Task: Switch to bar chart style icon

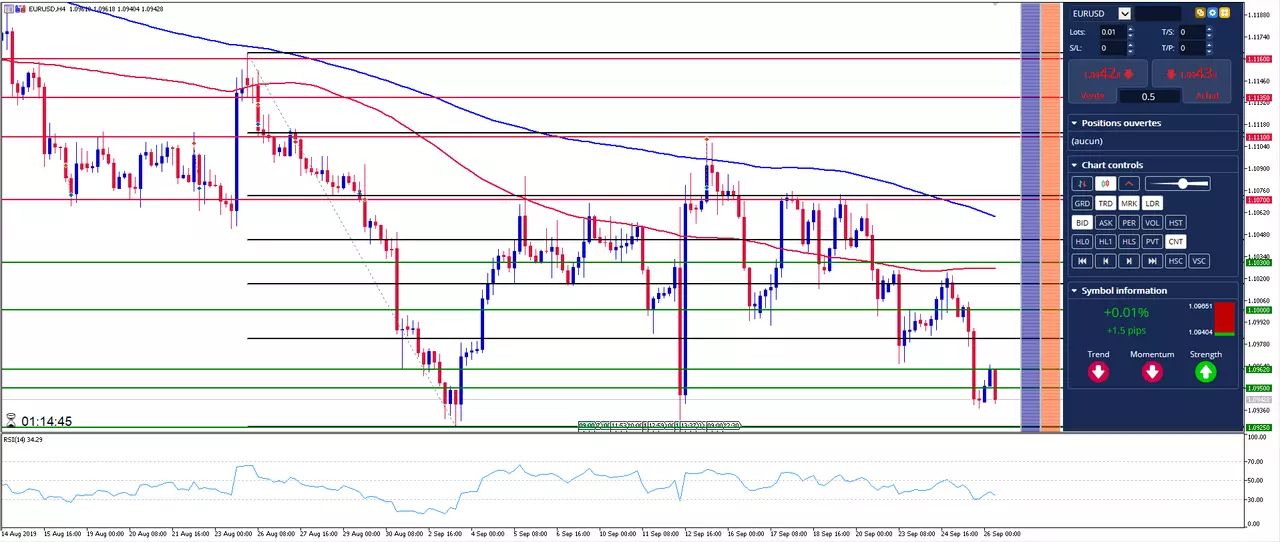Action: point(1082,183)
